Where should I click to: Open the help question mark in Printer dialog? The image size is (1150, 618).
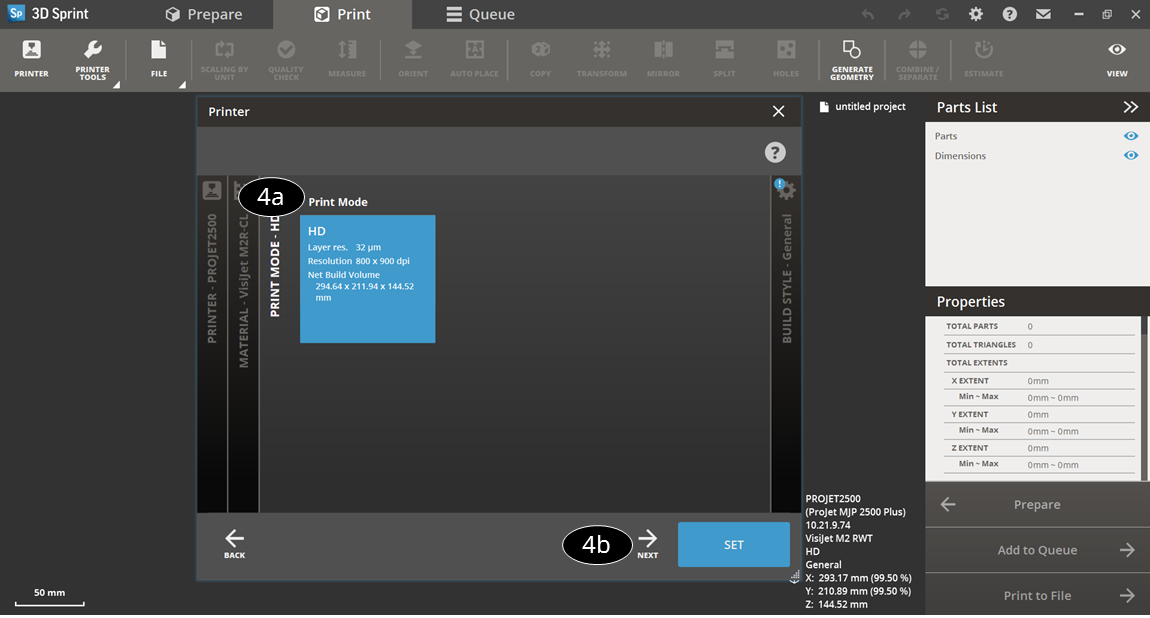click(773, 152)
